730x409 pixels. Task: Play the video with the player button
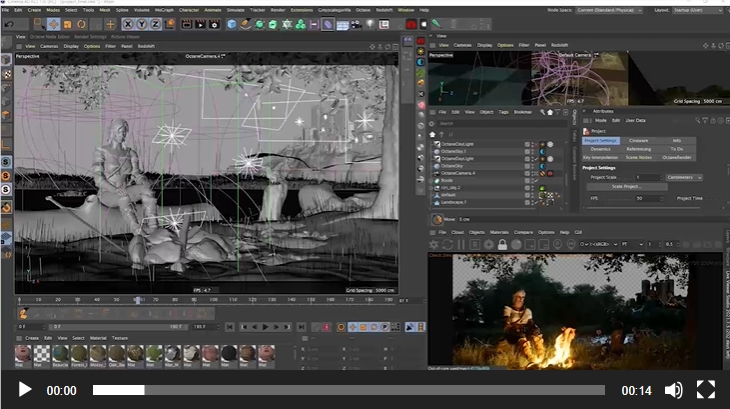(x=25, y=389)
